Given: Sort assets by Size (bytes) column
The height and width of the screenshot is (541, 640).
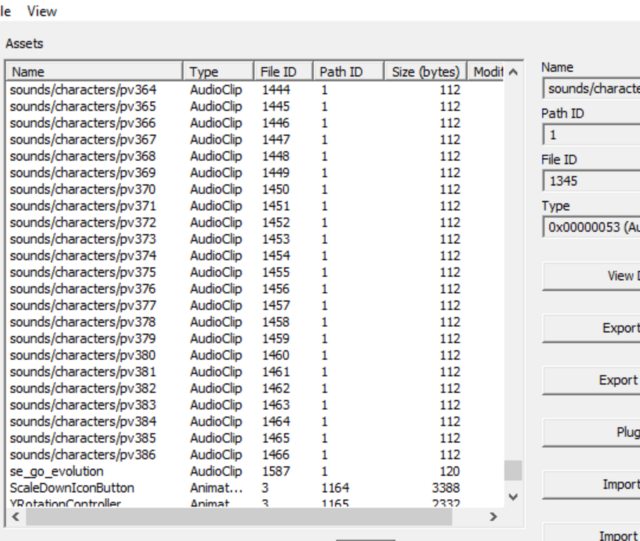Looking at the screenshot, I should [424, 72].
